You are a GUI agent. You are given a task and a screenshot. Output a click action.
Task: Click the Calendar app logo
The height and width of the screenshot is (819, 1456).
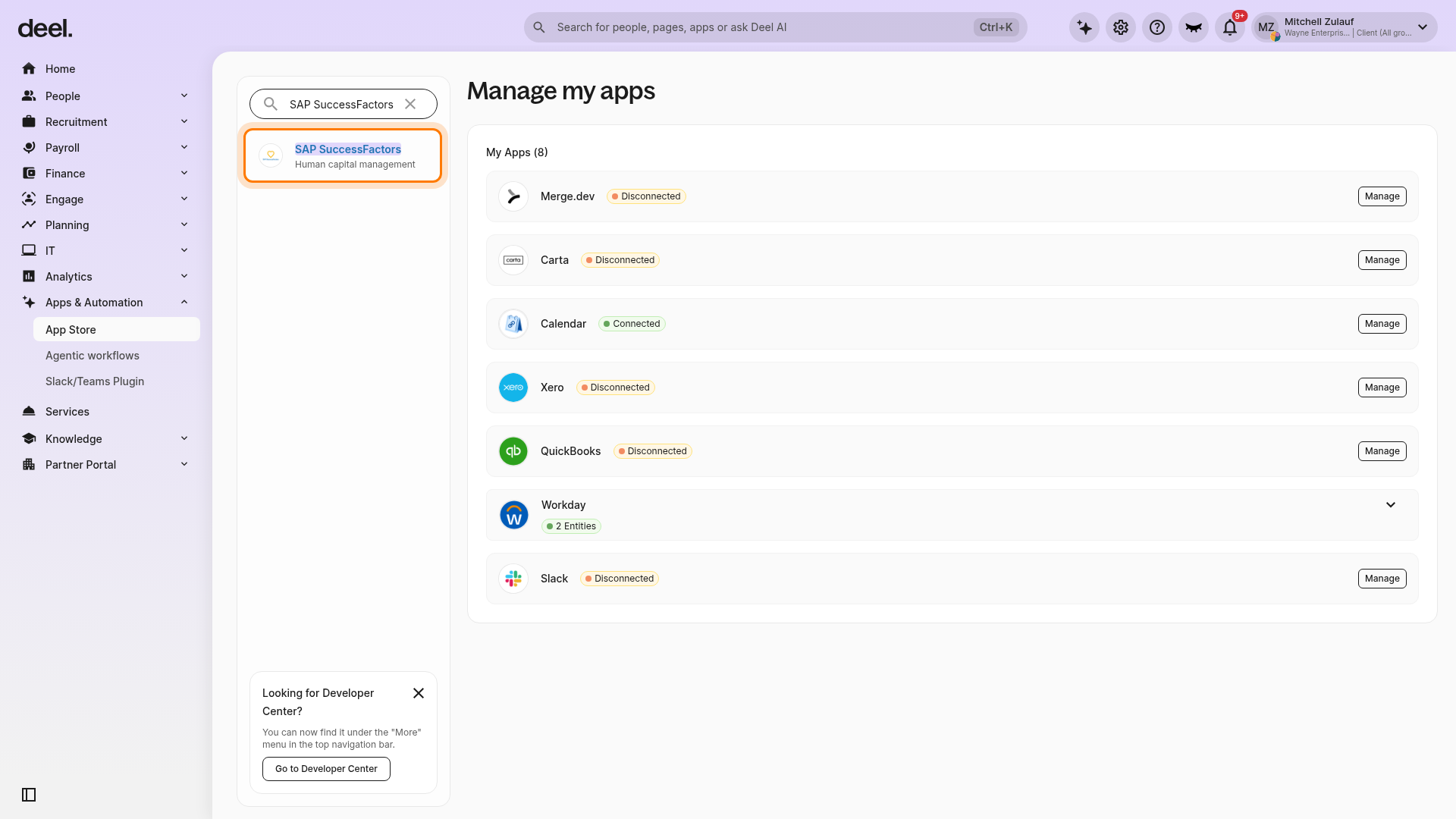tap(513, 324)
